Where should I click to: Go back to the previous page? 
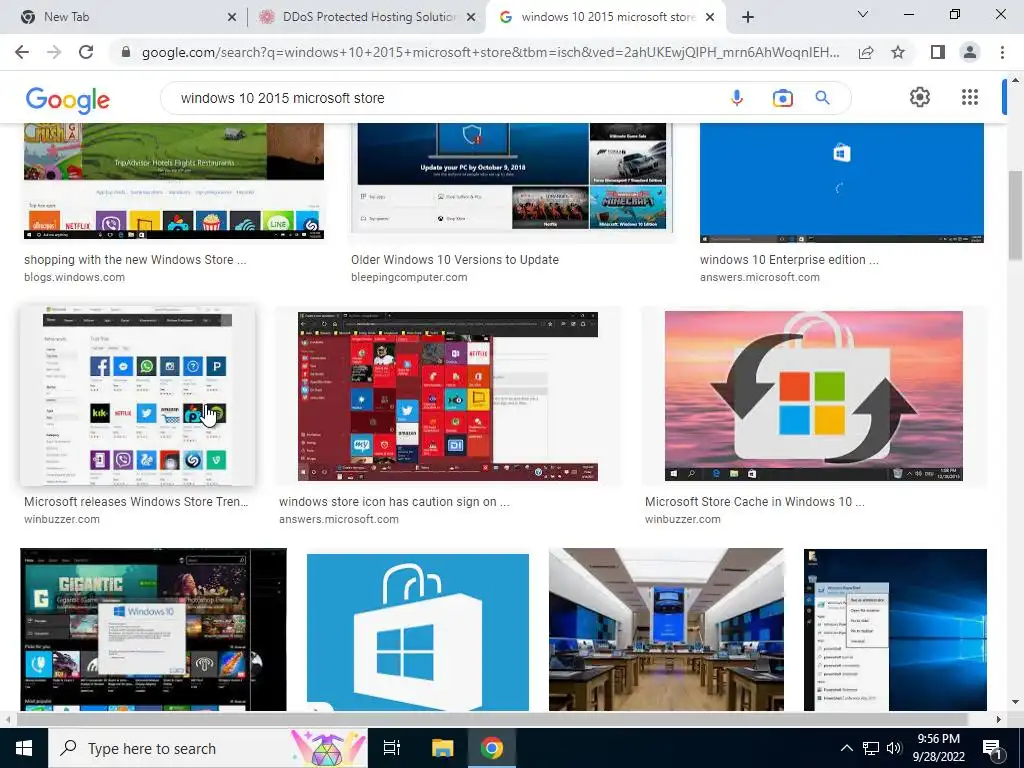22,52
